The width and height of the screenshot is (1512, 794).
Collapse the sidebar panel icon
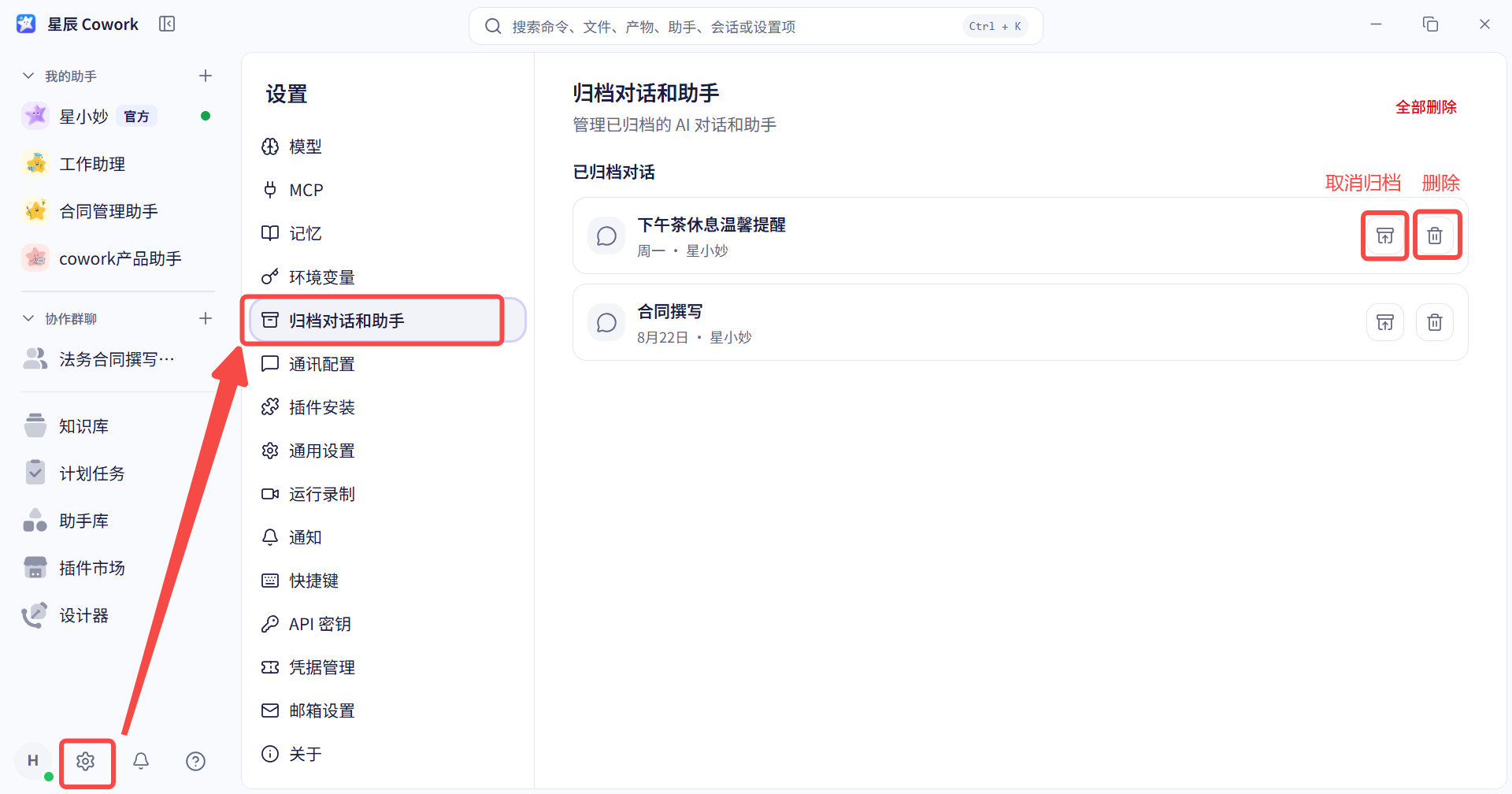coord(167,24)
